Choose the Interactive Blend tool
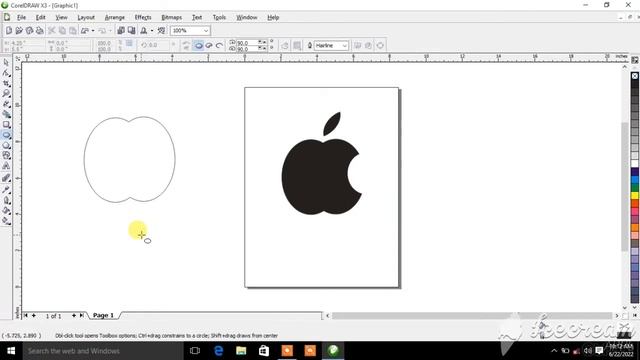The height and width of the screenshot is (360, 640). pos(6,178)
